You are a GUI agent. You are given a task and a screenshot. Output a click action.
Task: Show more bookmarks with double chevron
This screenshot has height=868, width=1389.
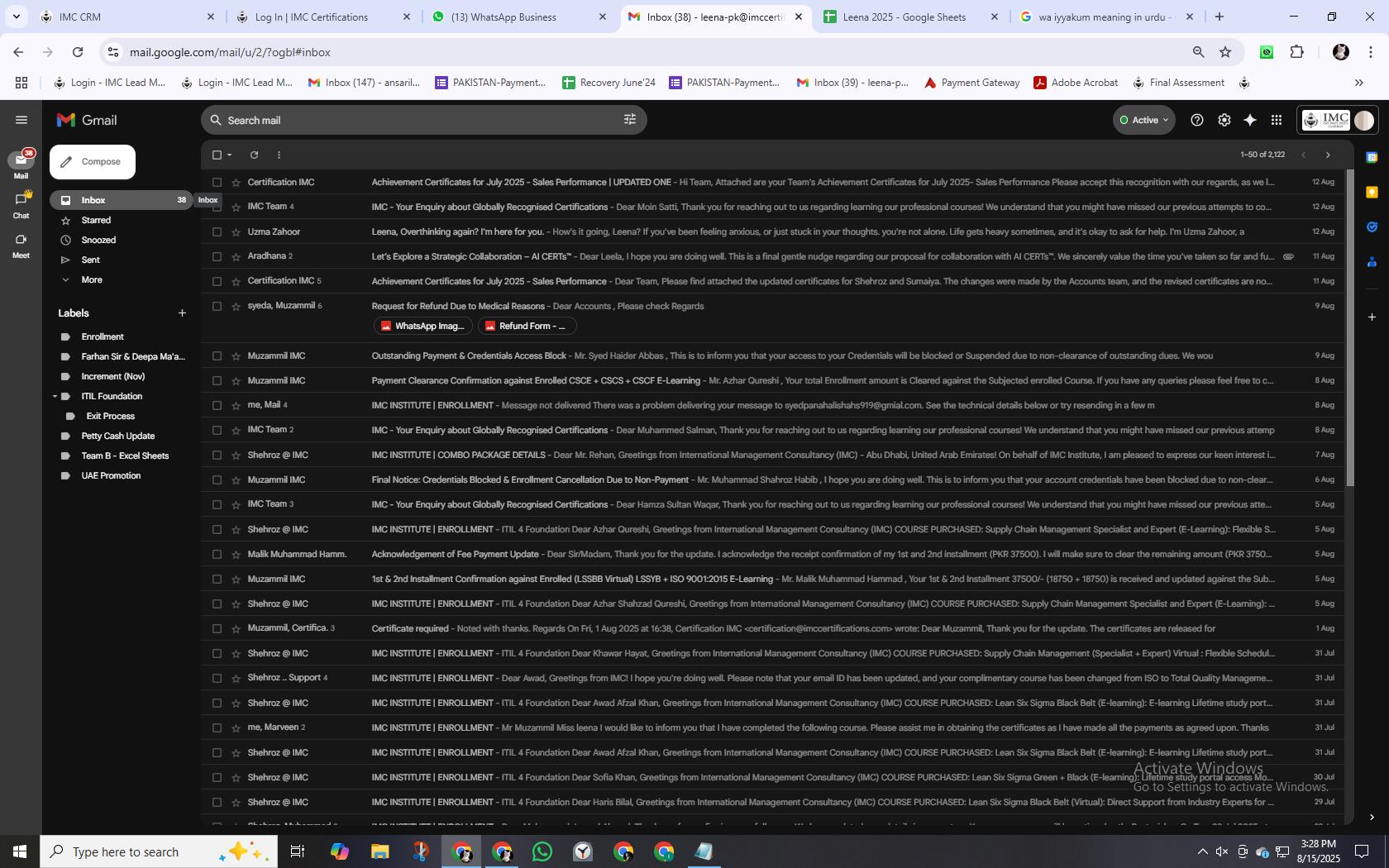click(x=1358, y=83)
